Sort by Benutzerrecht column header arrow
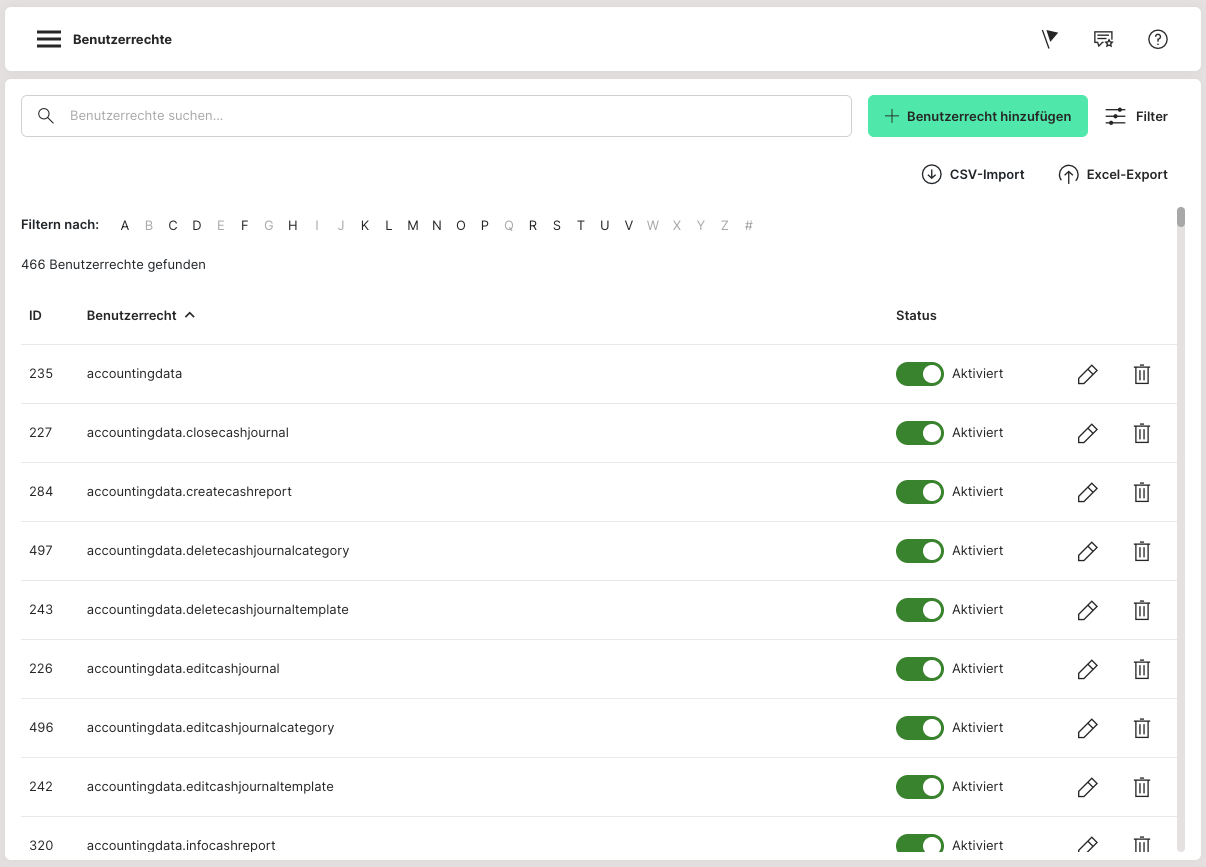The height and width of the screenshot is (867, 1206). pos(190,315)
